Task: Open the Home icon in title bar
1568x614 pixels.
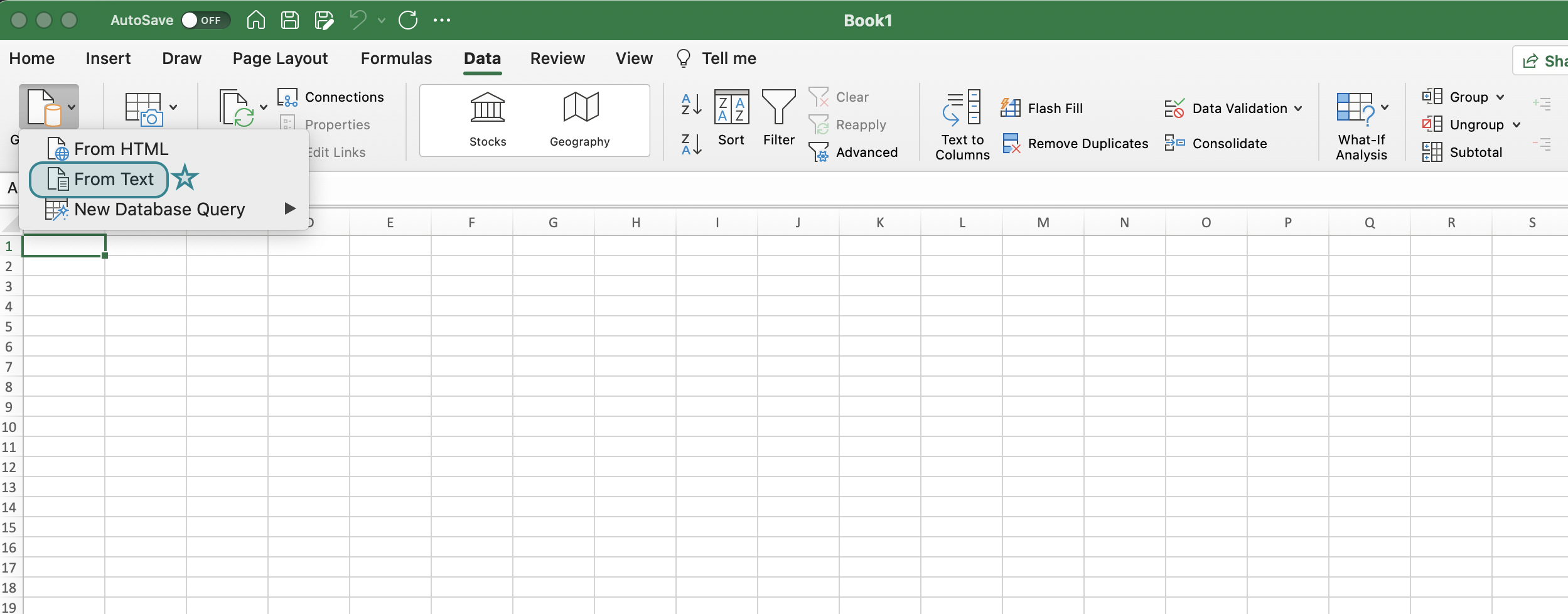Action: coord(255,20)
